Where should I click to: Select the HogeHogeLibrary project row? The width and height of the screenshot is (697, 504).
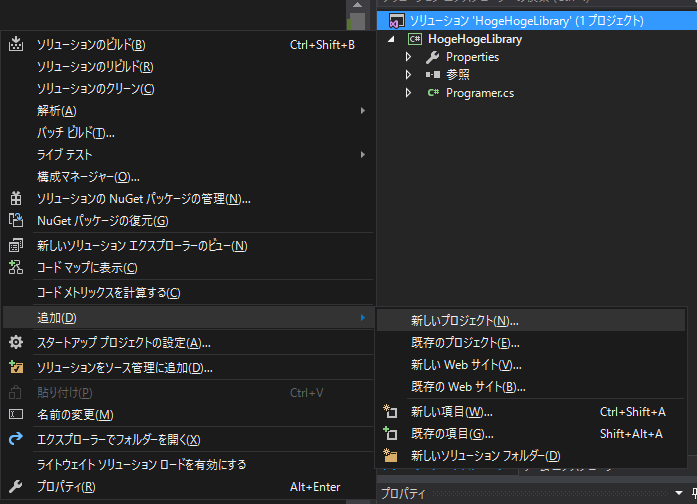[x=537, y=39]
